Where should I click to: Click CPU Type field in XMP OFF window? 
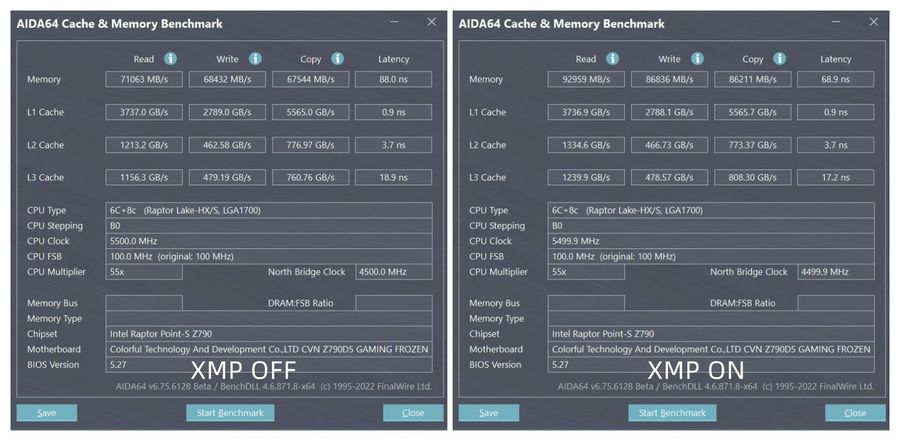pyautogui.click(x=269, y=210)
